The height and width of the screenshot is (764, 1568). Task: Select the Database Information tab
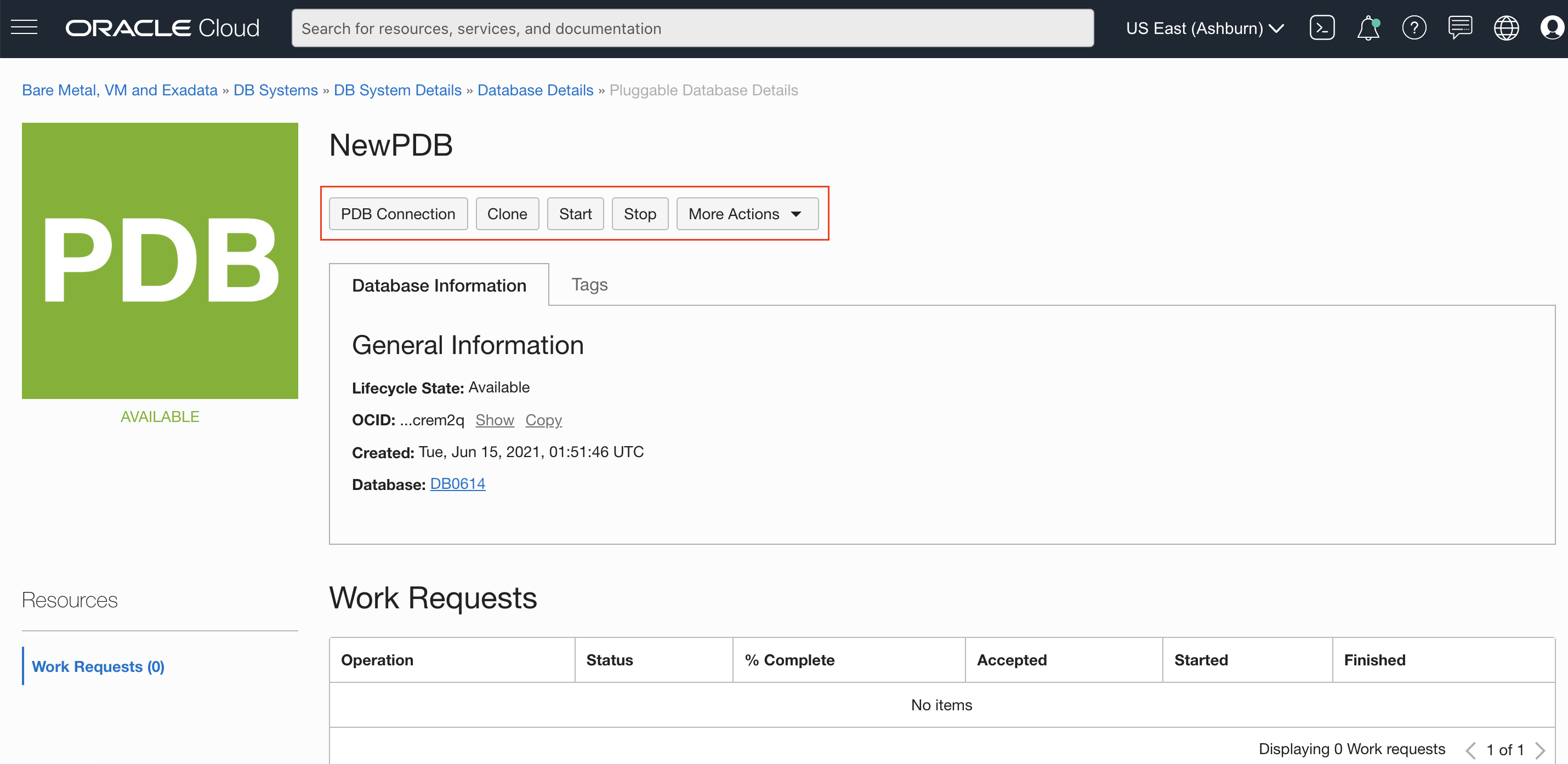438,286
